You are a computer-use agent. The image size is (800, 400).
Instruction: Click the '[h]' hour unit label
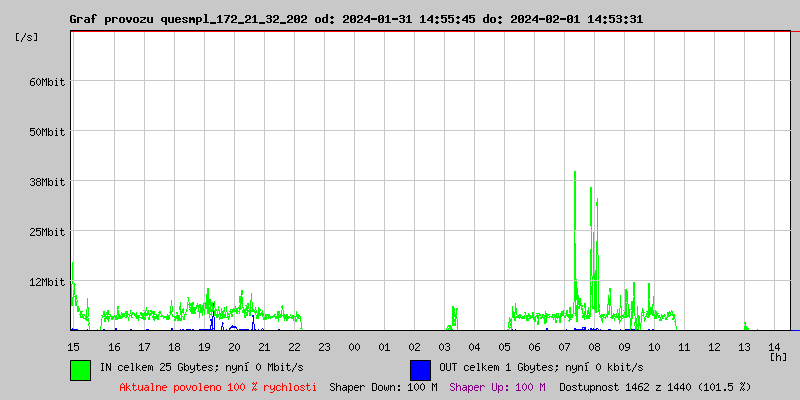[x=777, y=357]
